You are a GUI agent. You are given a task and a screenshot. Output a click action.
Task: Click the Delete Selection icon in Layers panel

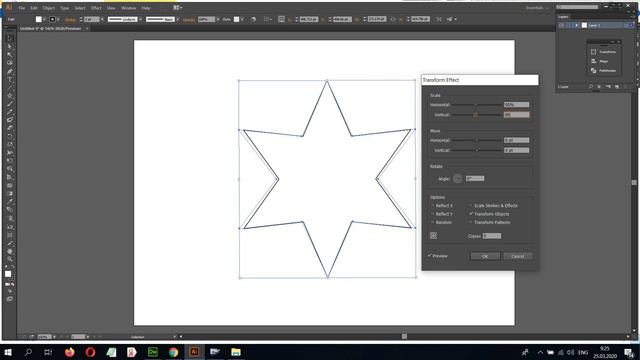(625, 87)
